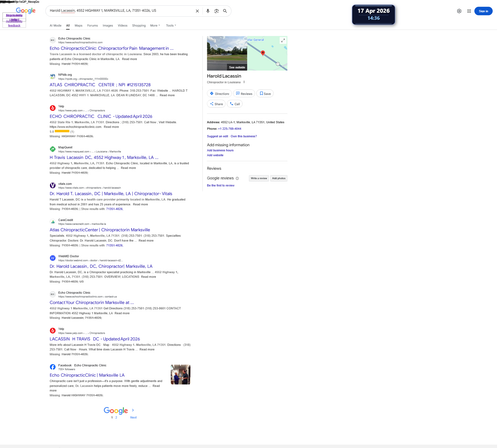The image size is (500, 448).
Task: Click the red location pin on the map
Action: [263, 53]
